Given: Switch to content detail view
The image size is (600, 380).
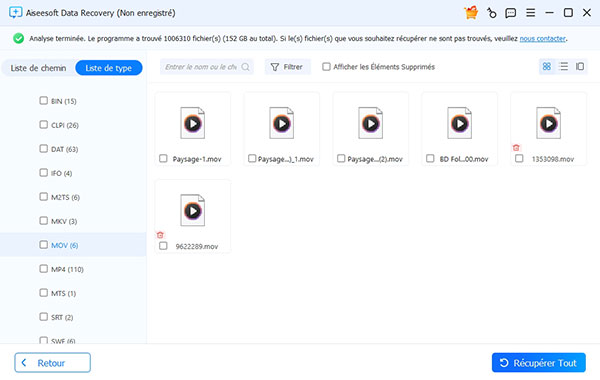Looking at the screenshot, I should click(x=580, y=67).
